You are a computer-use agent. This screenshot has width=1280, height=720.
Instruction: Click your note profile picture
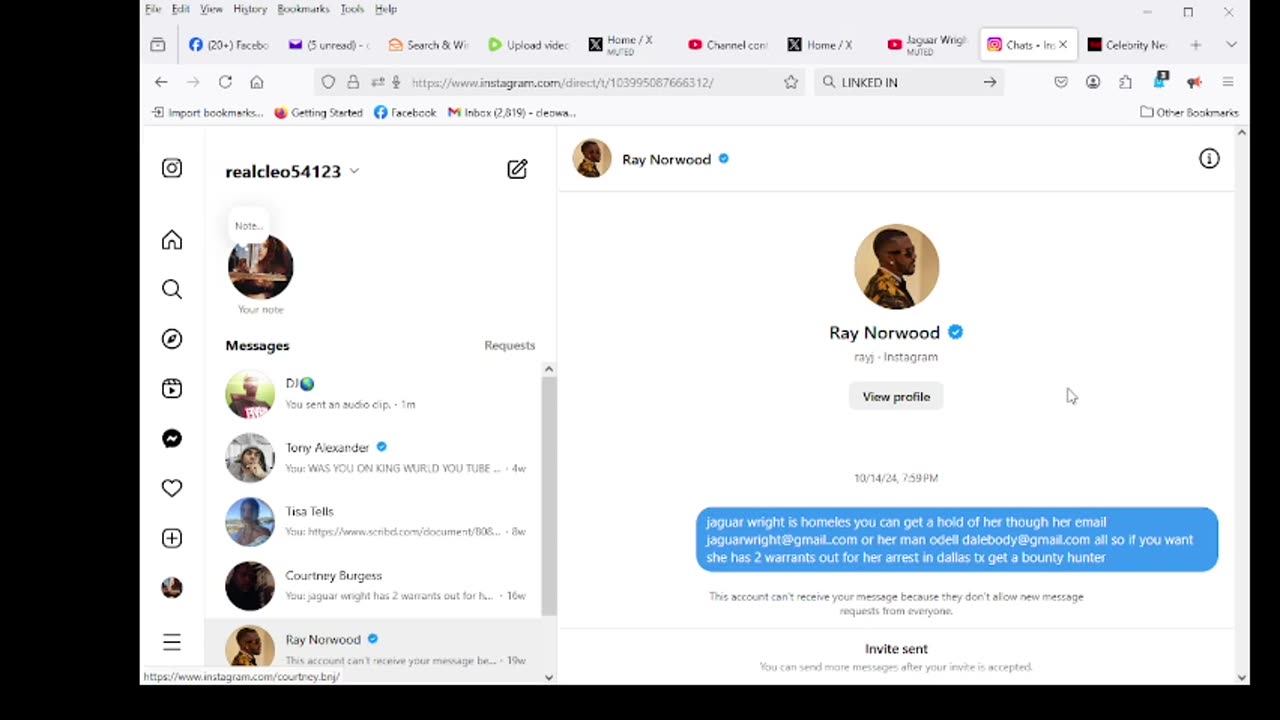[x=260, y=267]
